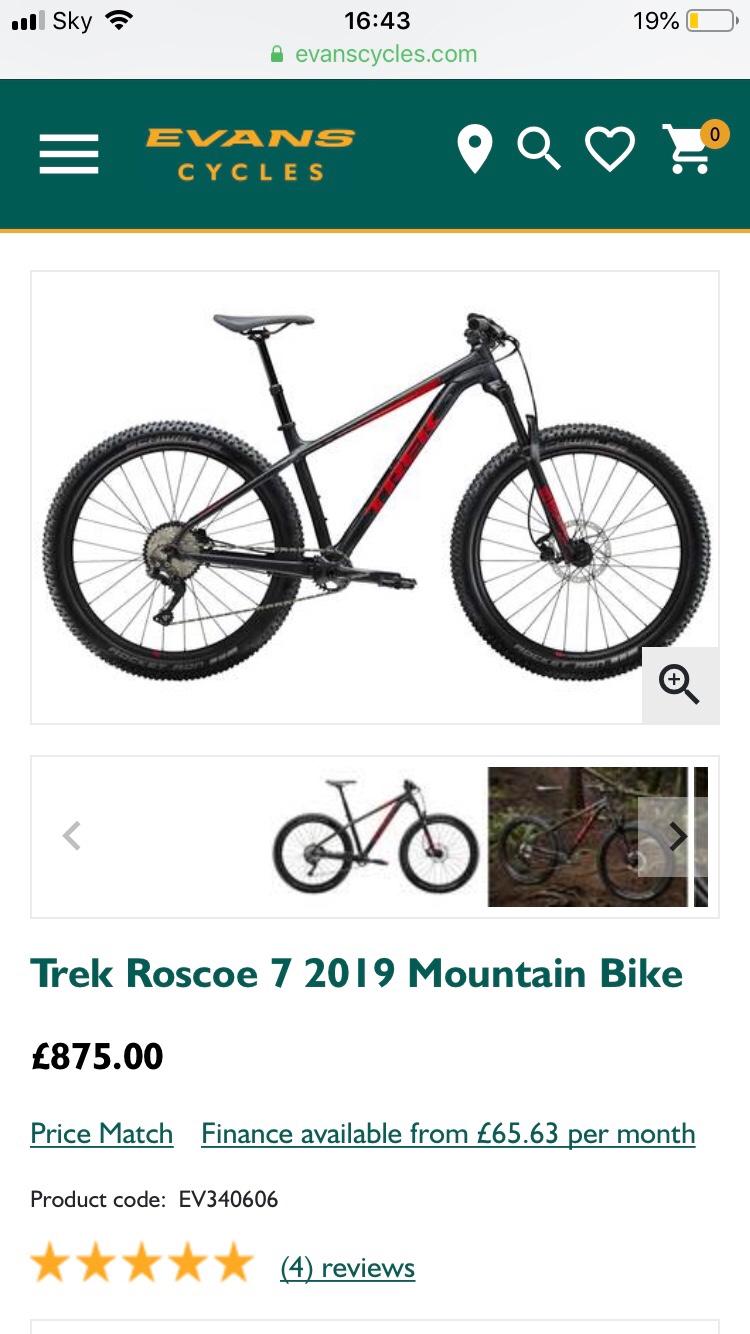Open wishlist via the heart icon
This screenshot has height=1334, width=750.
tap(610, 150)
